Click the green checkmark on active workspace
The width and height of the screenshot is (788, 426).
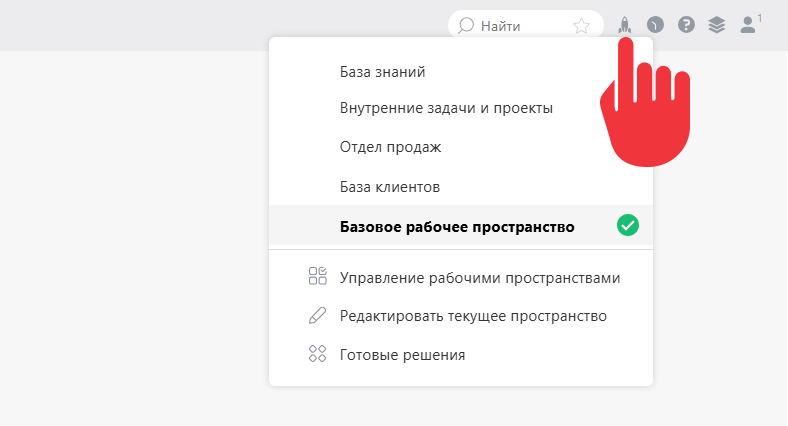628,225
